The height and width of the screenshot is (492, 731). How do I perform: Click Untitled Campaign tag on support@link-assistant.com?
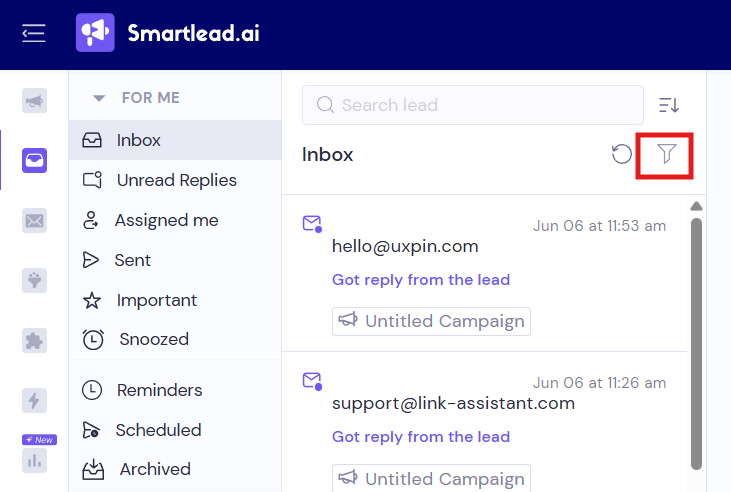click(x=431, y=478)
